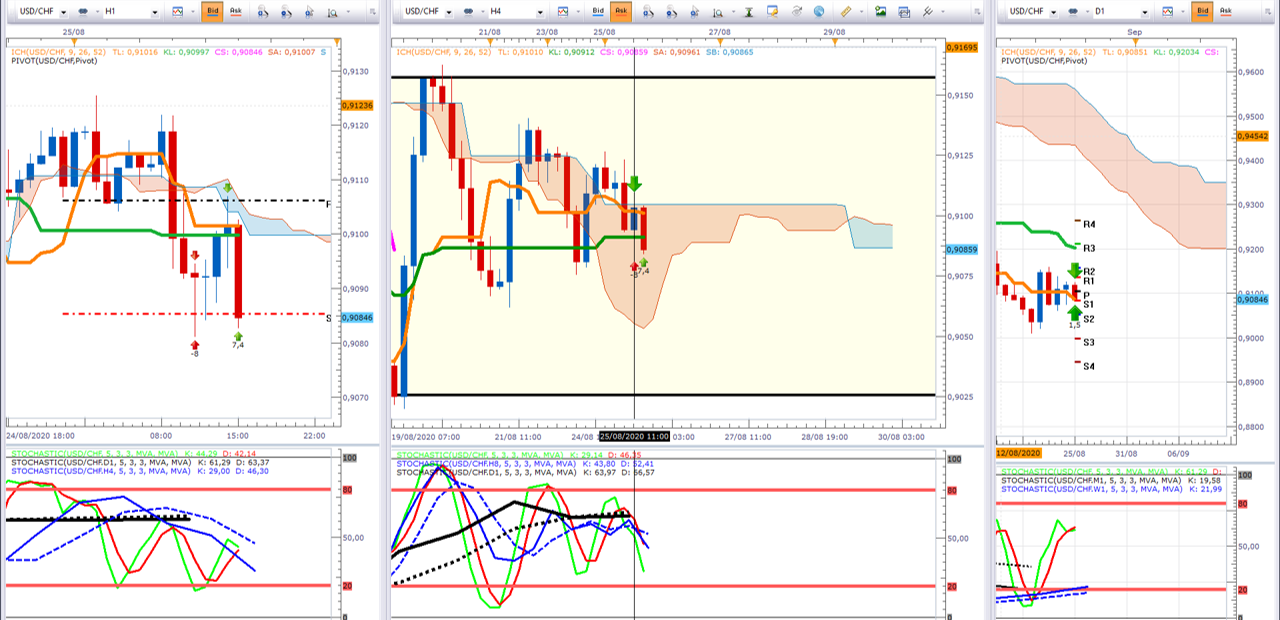Click the chart link icon on H1 chart
1280x620 pixels.
pos(84,11)
